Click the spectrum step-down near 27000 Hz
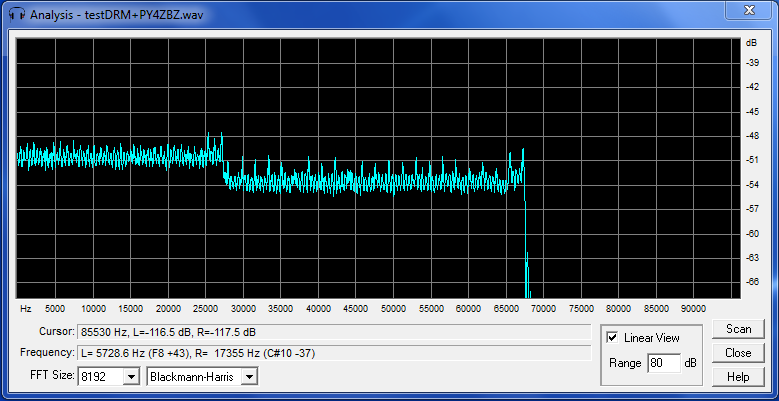The width and height of the screenshot is (779, 401). [x=223, y=165]
